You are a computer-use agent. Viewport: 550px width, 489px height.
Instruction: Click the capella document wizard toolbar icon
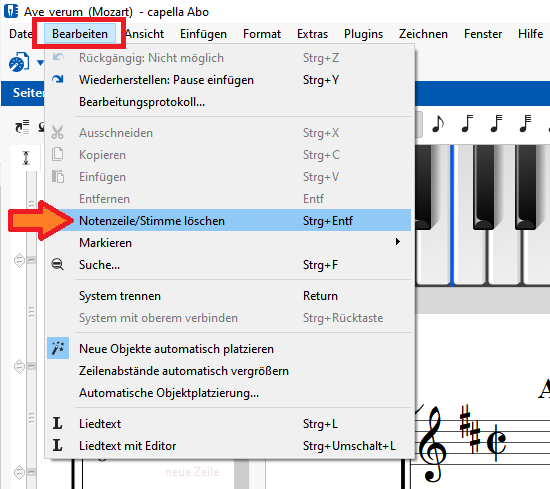click(x=19, y=62)
